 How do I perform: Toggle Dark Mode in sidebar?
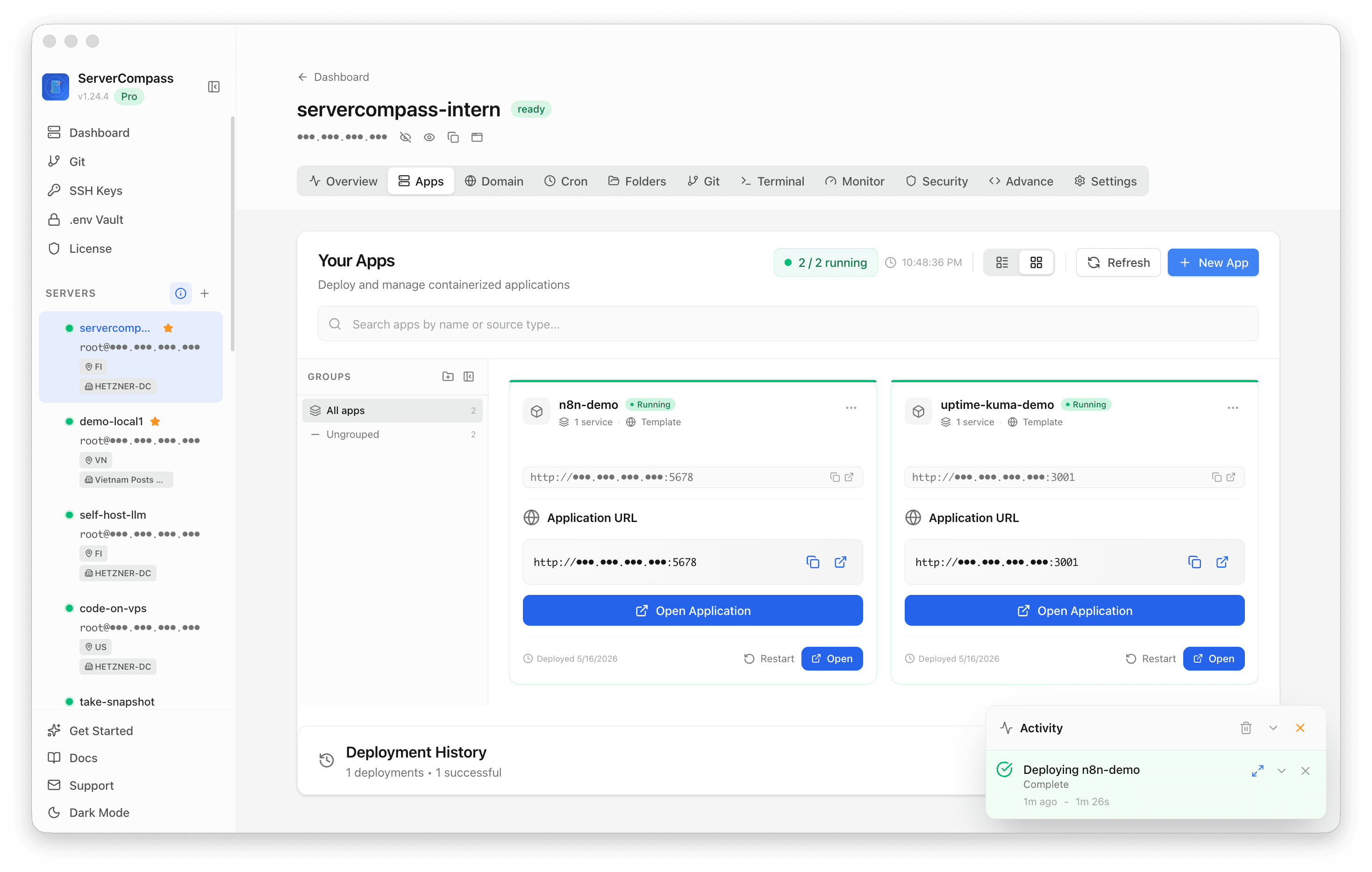[89, 813]
